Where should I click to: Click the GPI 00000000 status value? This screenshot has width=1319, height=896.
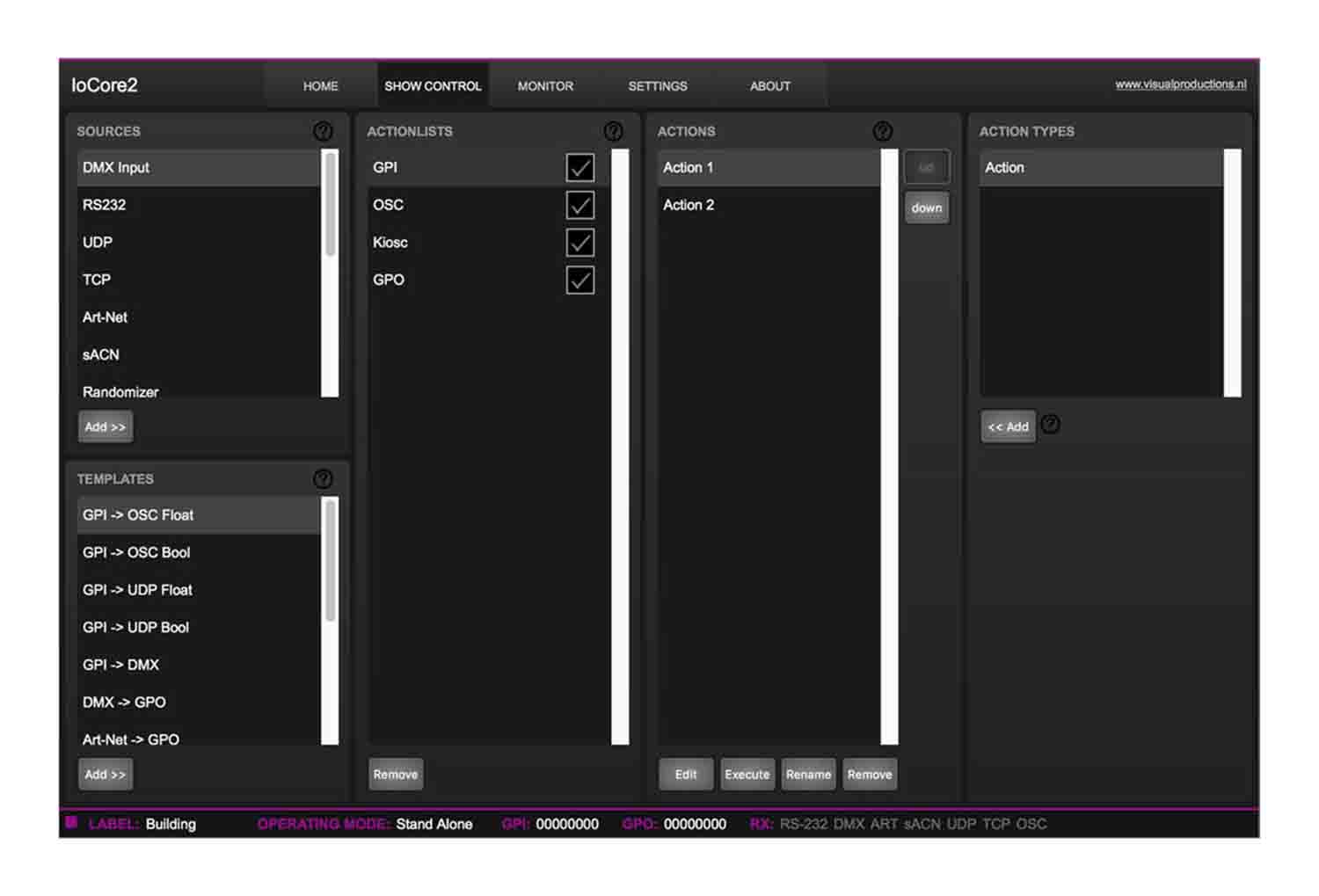pos(567,824)
